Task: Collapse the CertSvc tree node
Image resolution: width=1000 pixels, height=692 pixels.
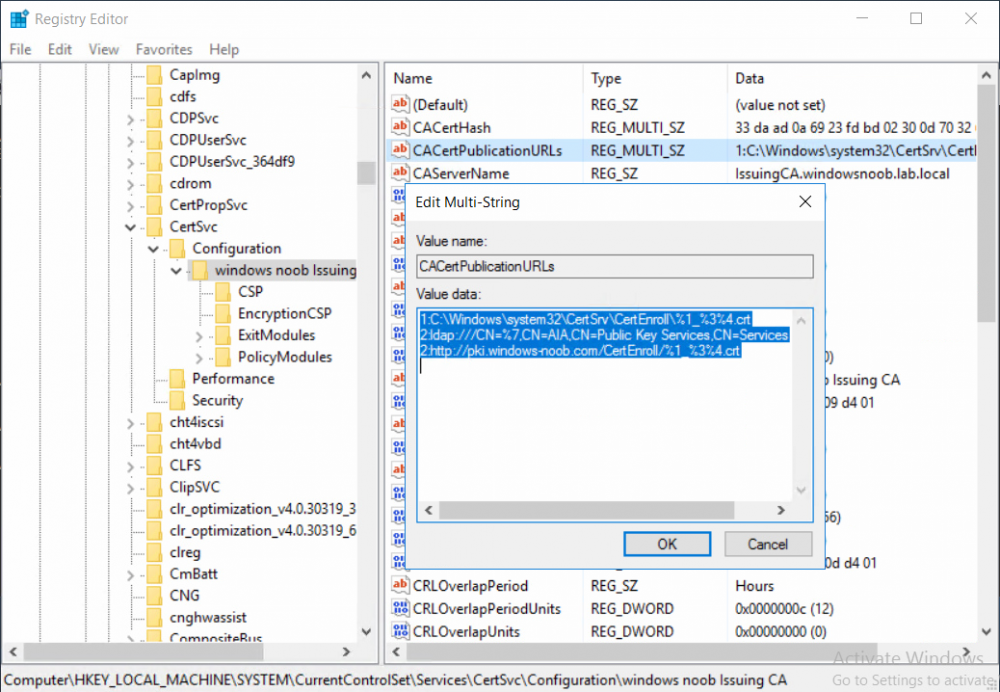Action: (x=131, y=227)
